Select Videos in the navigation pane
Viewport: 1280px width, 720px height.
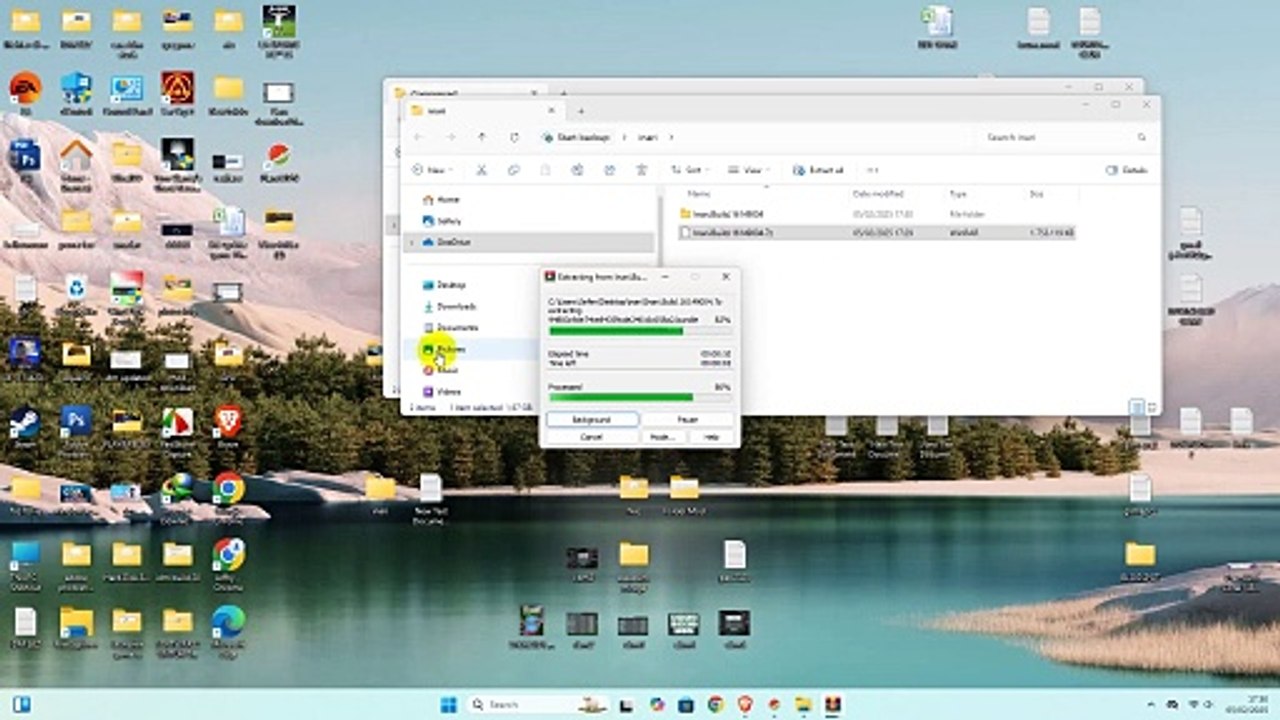pos(440,392)
